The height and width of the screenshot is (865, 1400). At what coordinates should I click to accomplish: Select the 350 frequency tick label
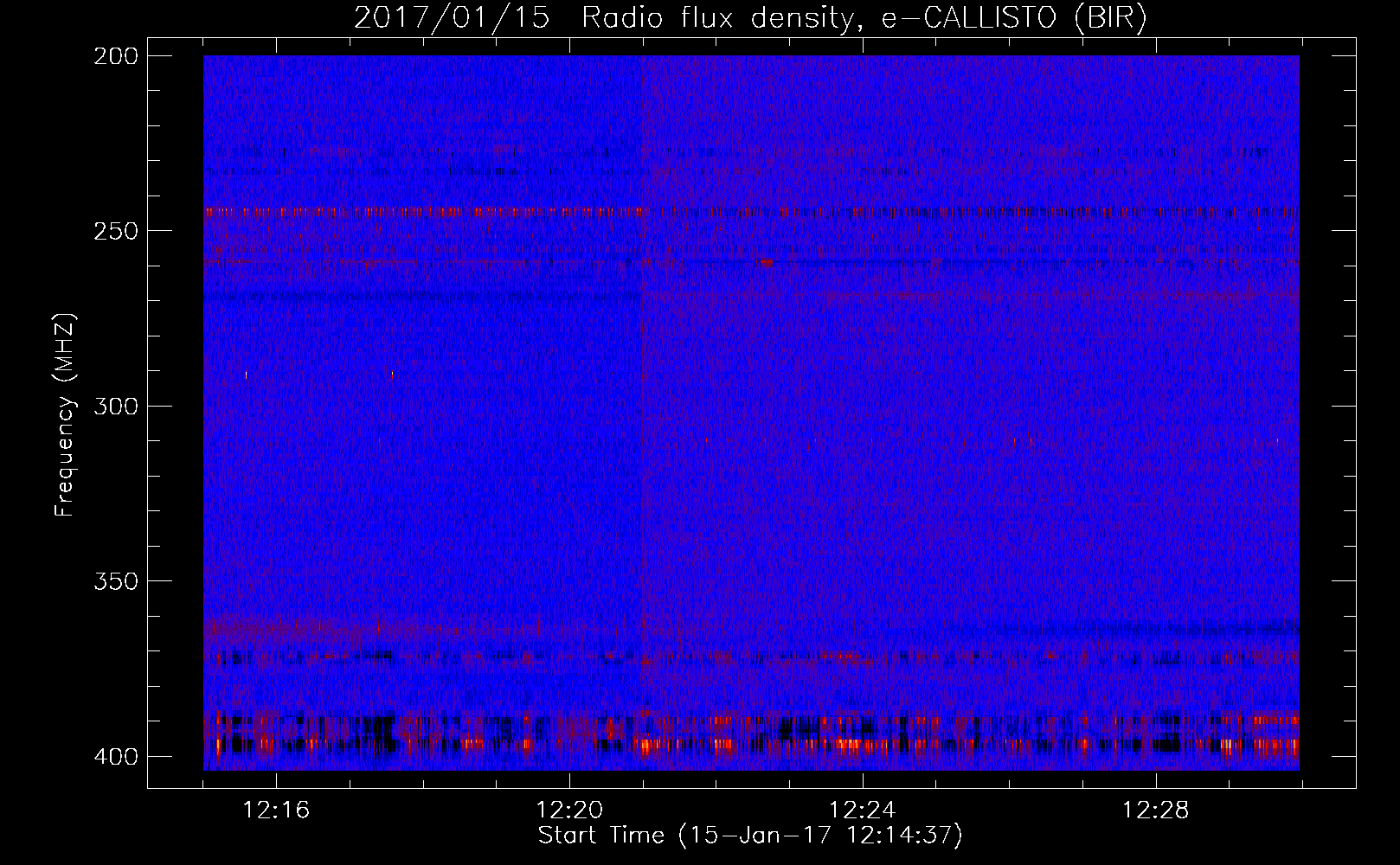[x=116, y=581]
